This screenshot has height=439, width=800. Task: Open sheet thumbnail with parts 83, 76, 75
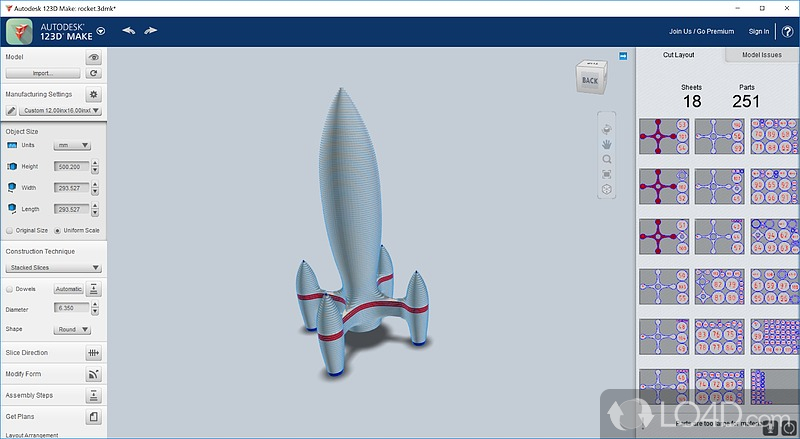[719, 337]
